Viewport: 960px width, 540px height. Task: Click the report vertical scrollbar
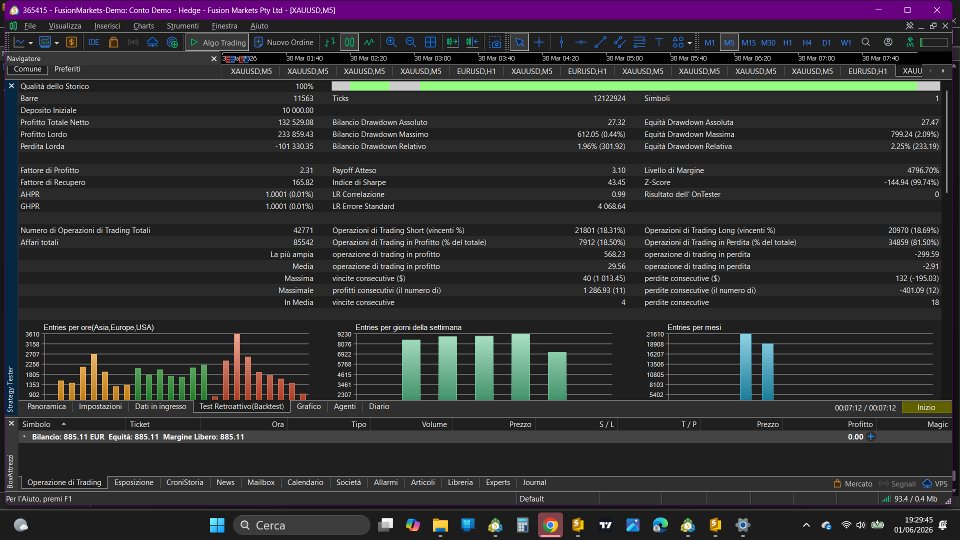(947, 141)
